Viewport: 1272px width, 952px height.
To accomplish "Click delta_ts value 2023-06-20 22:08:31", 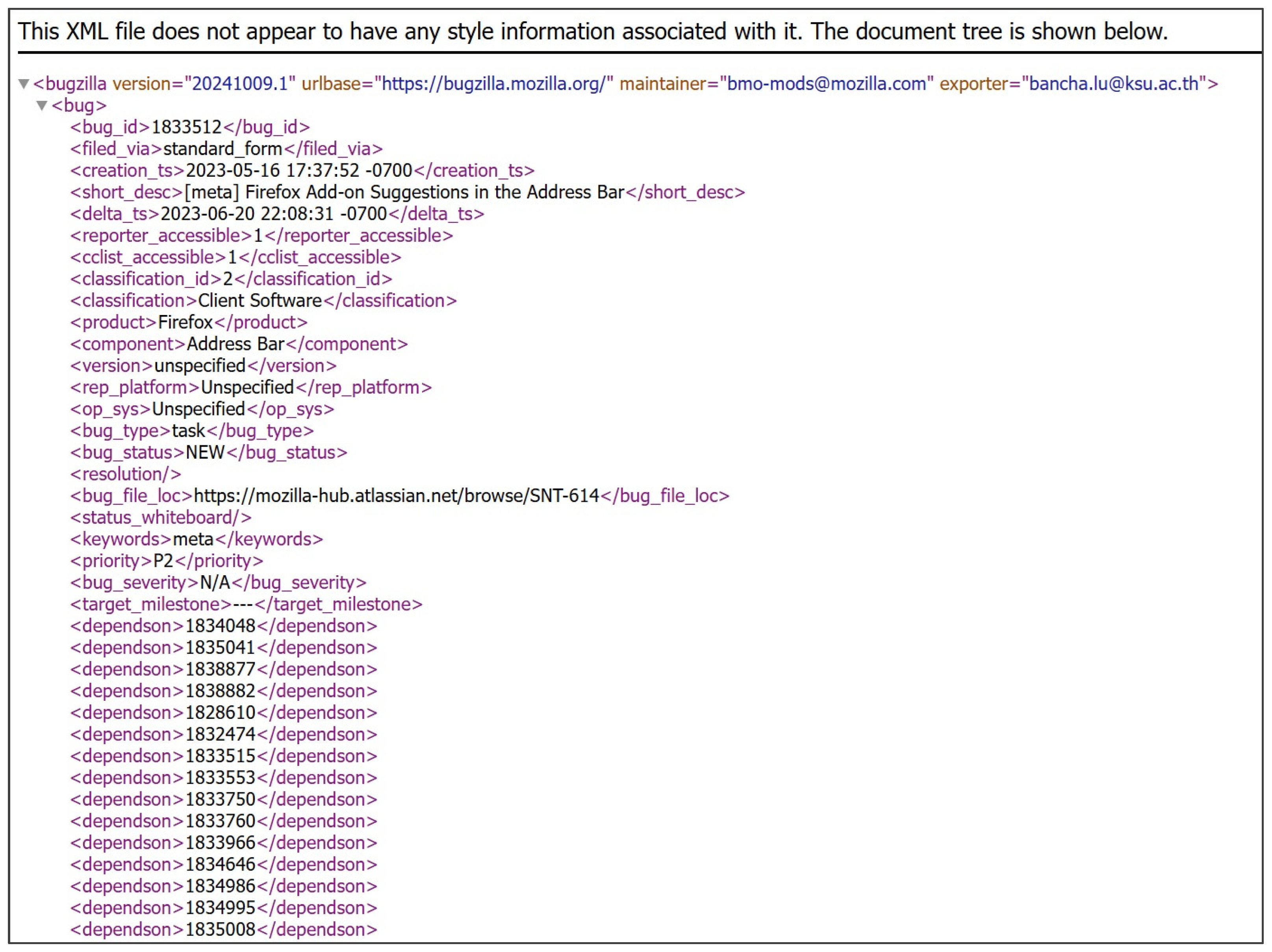I will coord(274,214).
